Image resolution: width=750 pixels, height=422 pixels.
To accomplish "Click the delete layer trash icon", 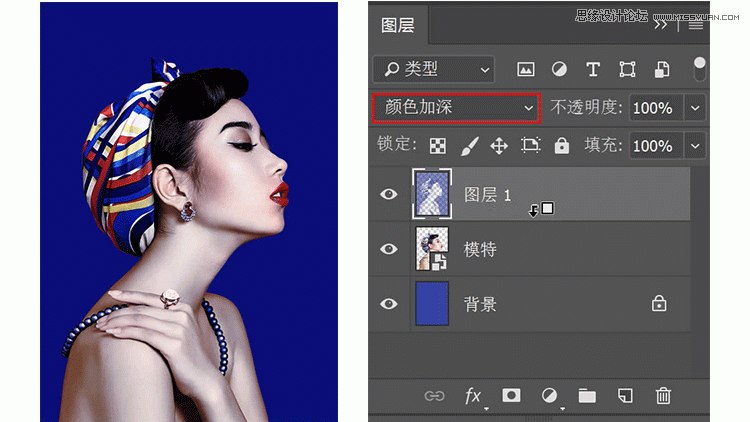I will click(661, 396).
